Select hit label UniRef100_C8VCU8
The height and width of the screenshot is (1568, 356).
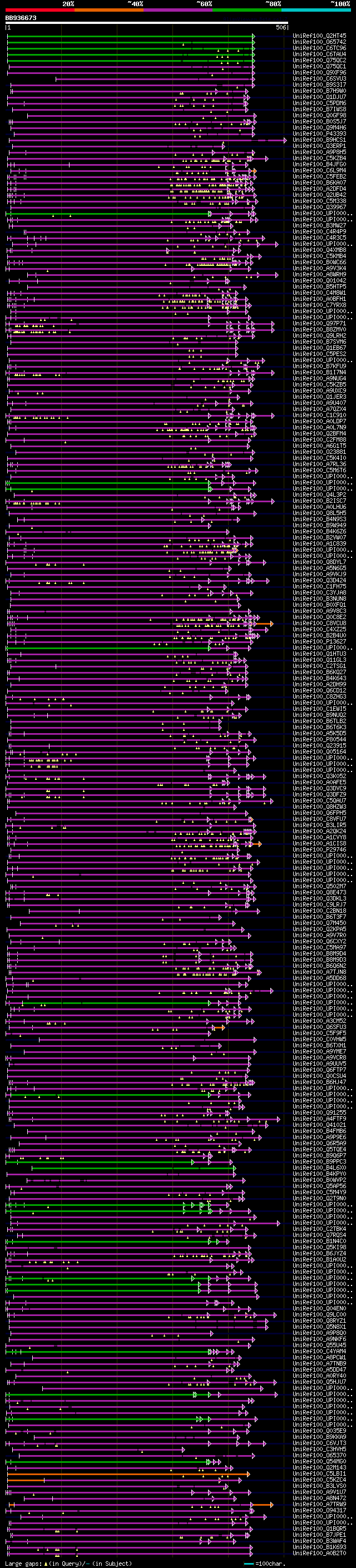(319, 624)
